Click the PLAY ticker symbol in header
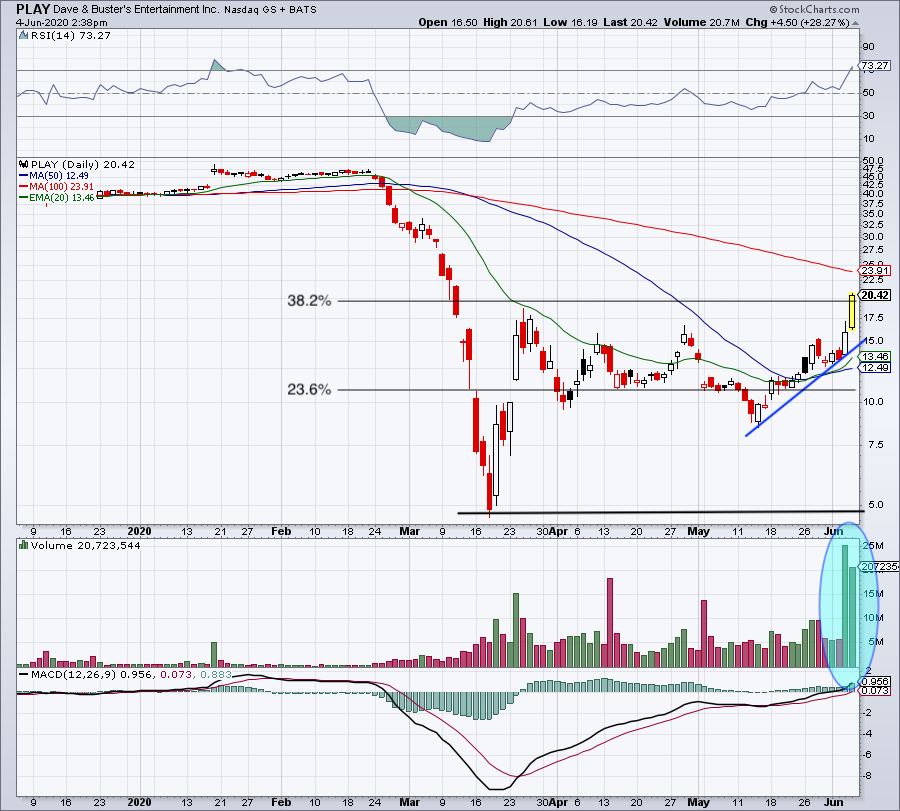 pyautogui.click(x=33, y=9)
